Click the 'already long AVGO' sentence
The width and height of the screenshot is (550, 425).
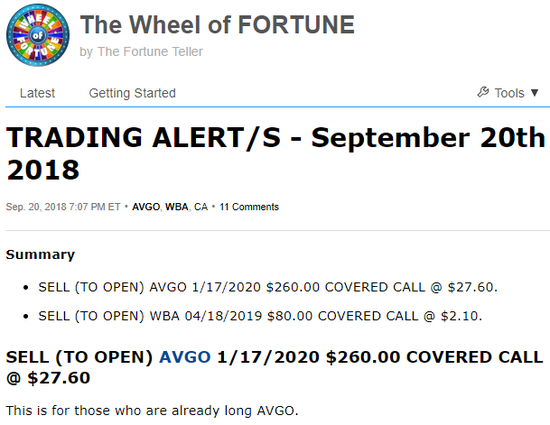coord(152,410)
